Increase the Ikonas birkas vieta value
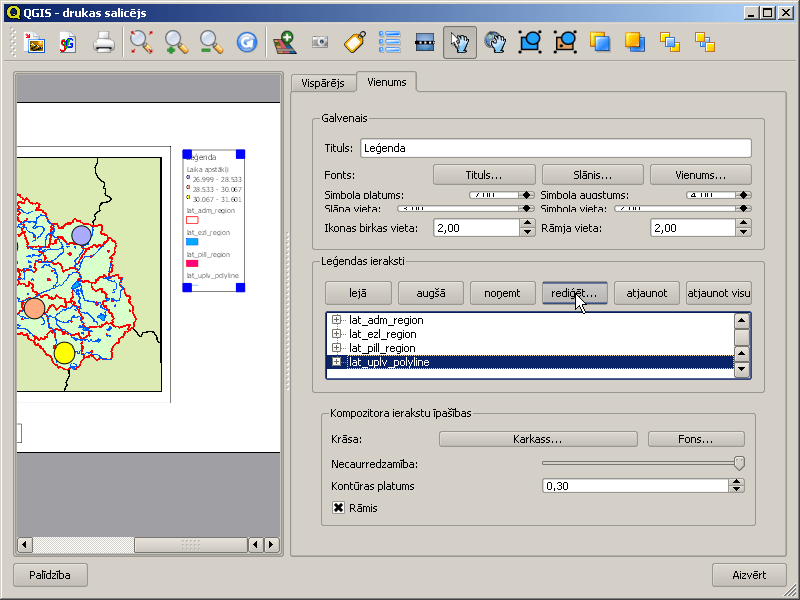 point(527,223)
